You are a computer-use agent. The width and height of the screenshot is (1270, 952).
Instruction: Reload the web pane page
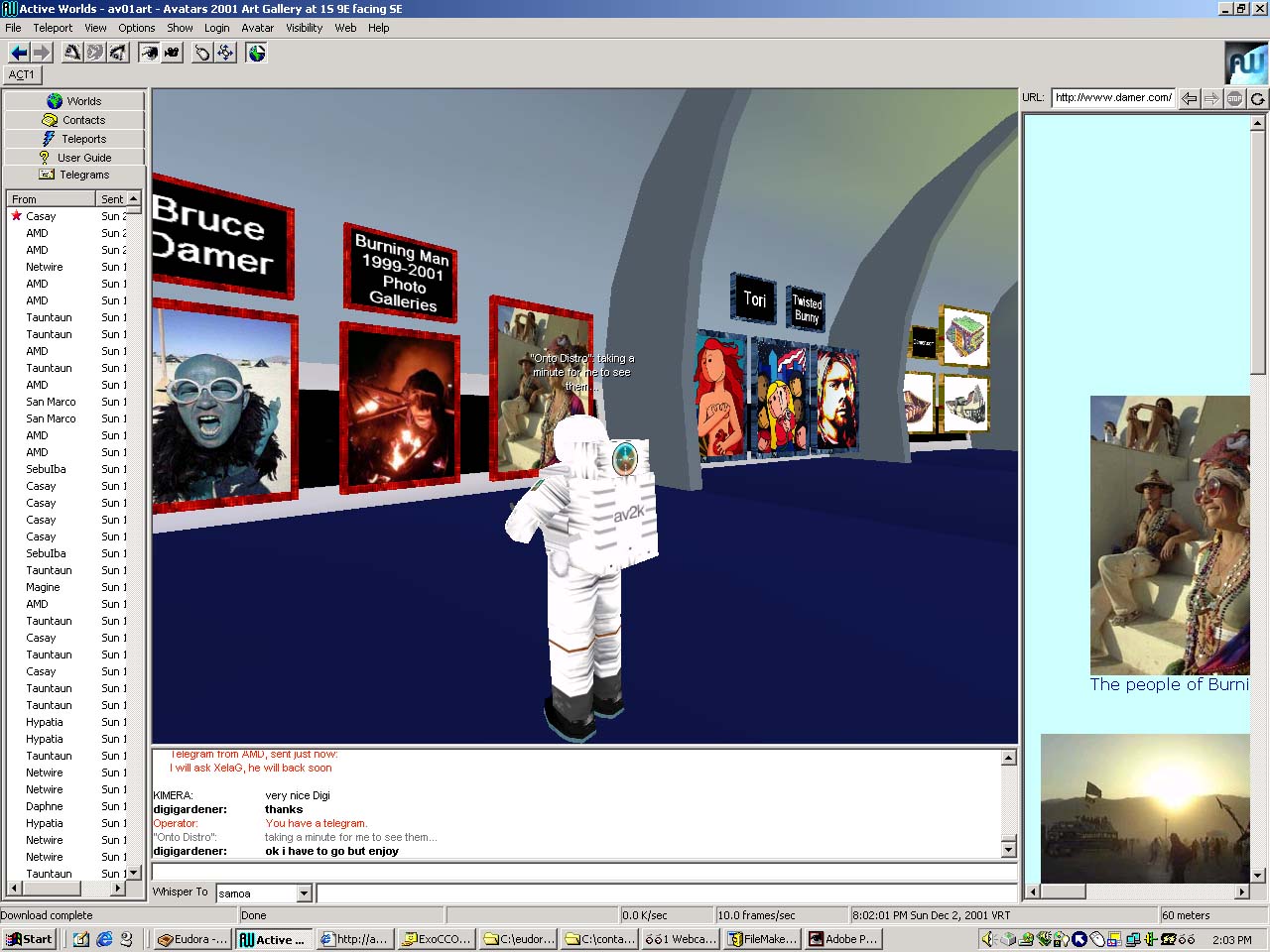[1257, 98]
